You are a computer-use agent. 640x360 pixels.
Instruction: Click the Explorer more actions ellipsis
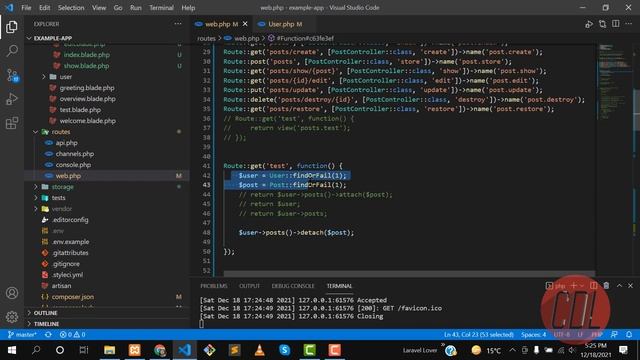pyautogui.click(x=178, y=24)
